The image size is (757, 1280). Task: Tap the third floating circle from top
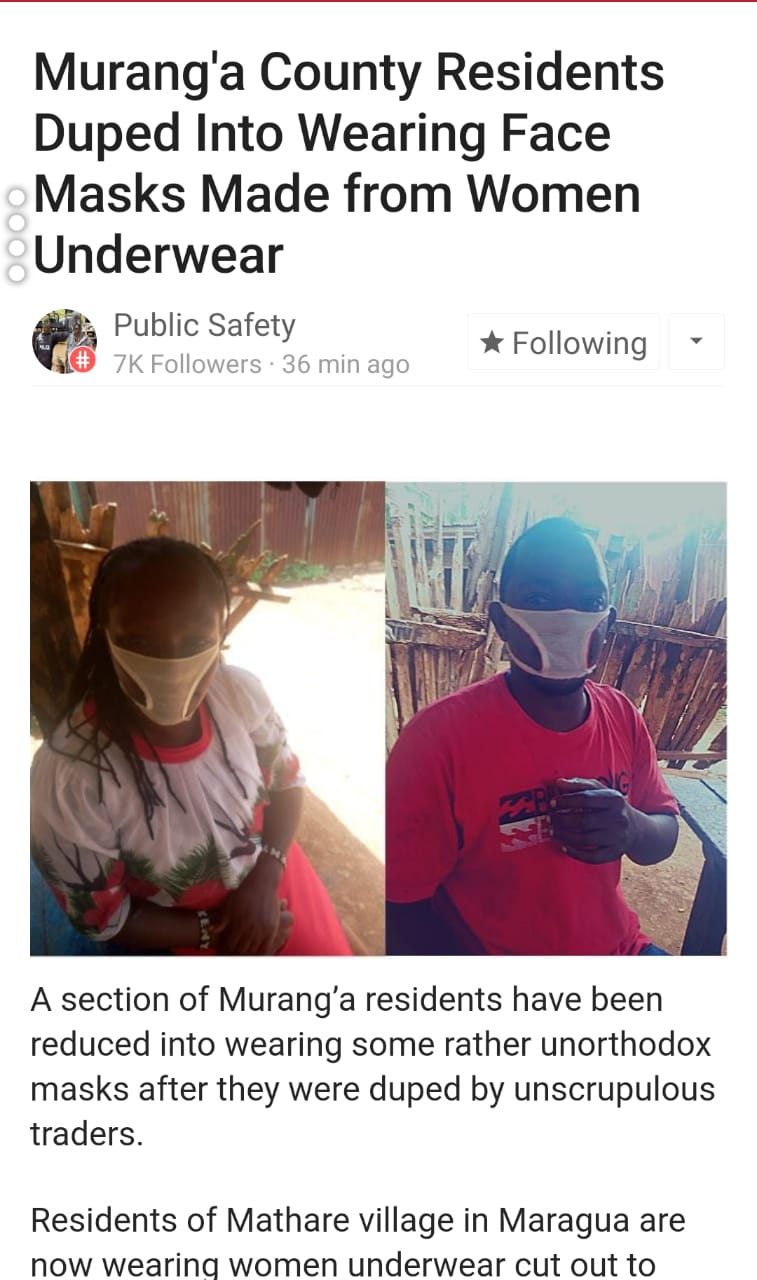[x=16, y=247]
